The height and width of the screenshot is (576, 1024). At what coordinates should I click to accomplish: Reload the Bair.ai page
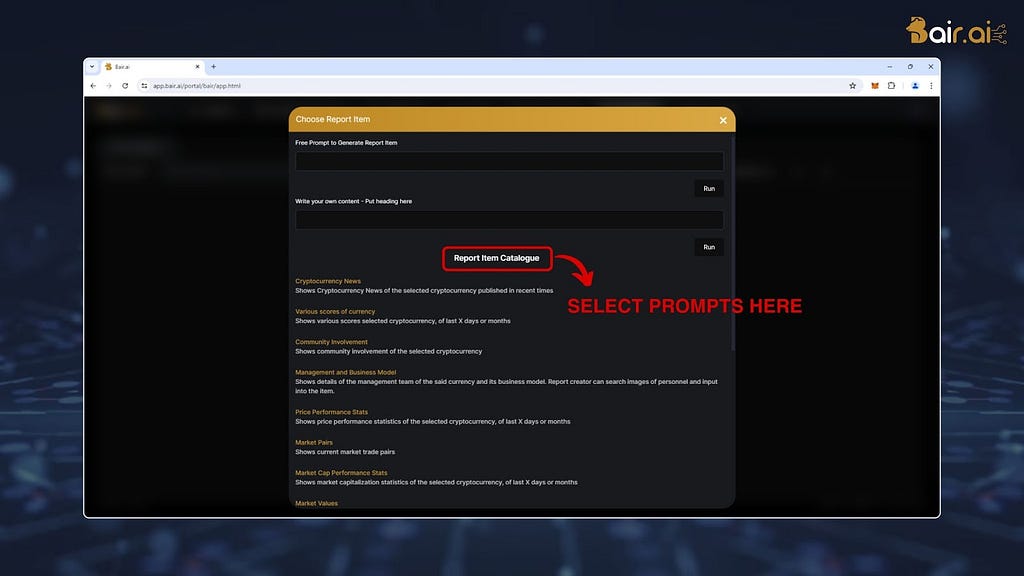125,86
